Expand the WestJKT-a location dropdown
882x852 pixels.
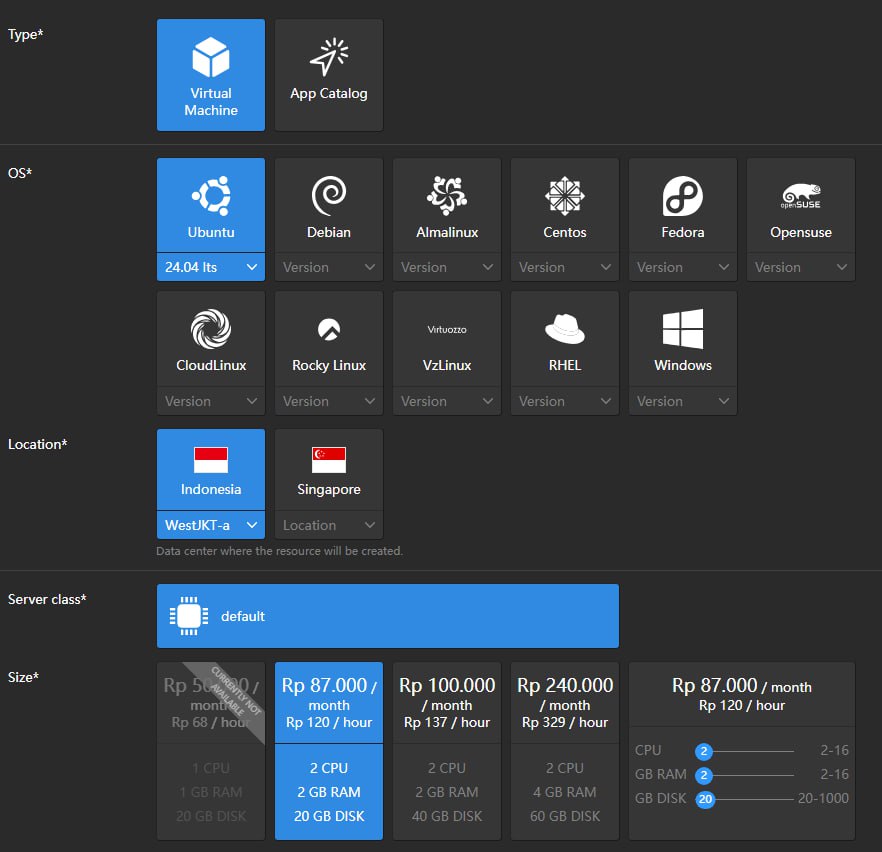[x=211, y=525]
